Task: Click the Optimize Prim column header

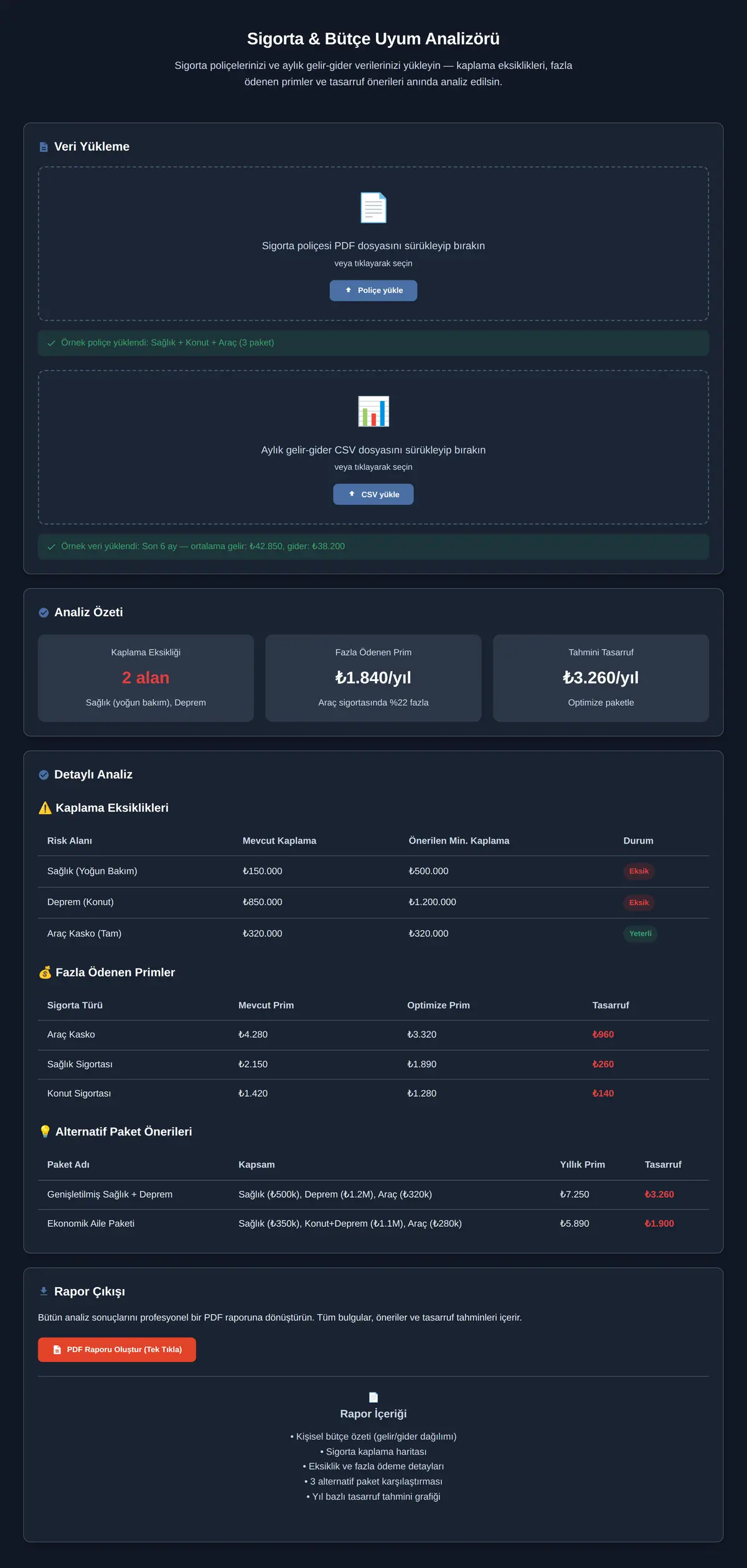Action: pos(438,1005)
